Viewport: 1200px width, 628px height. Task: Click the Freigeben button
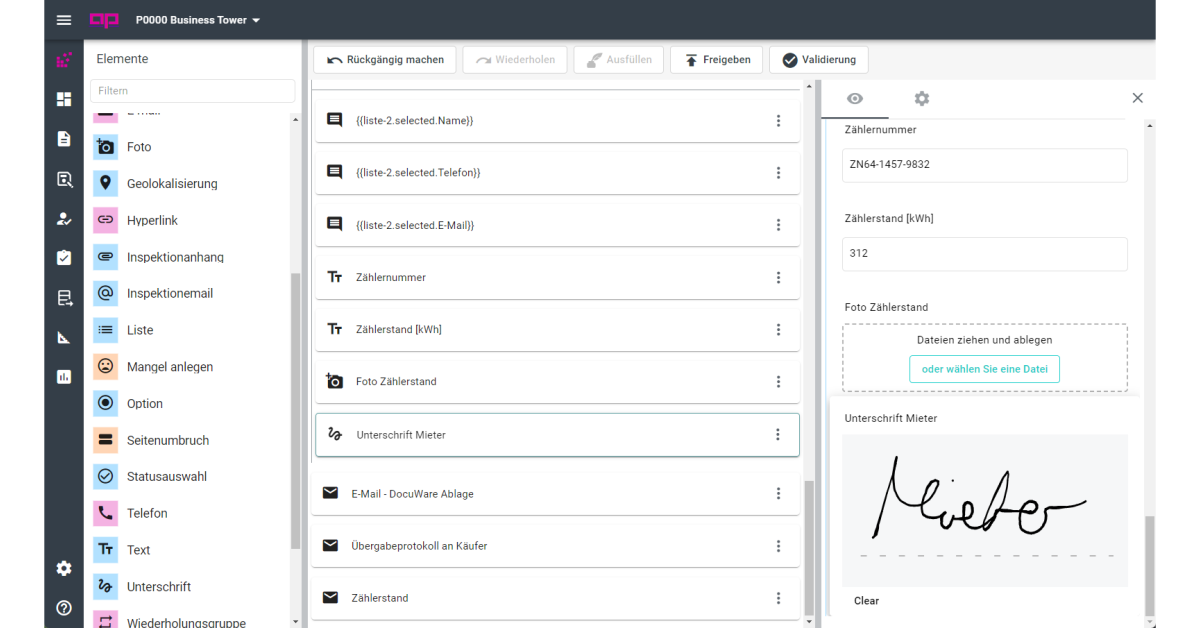click(717, 60)
